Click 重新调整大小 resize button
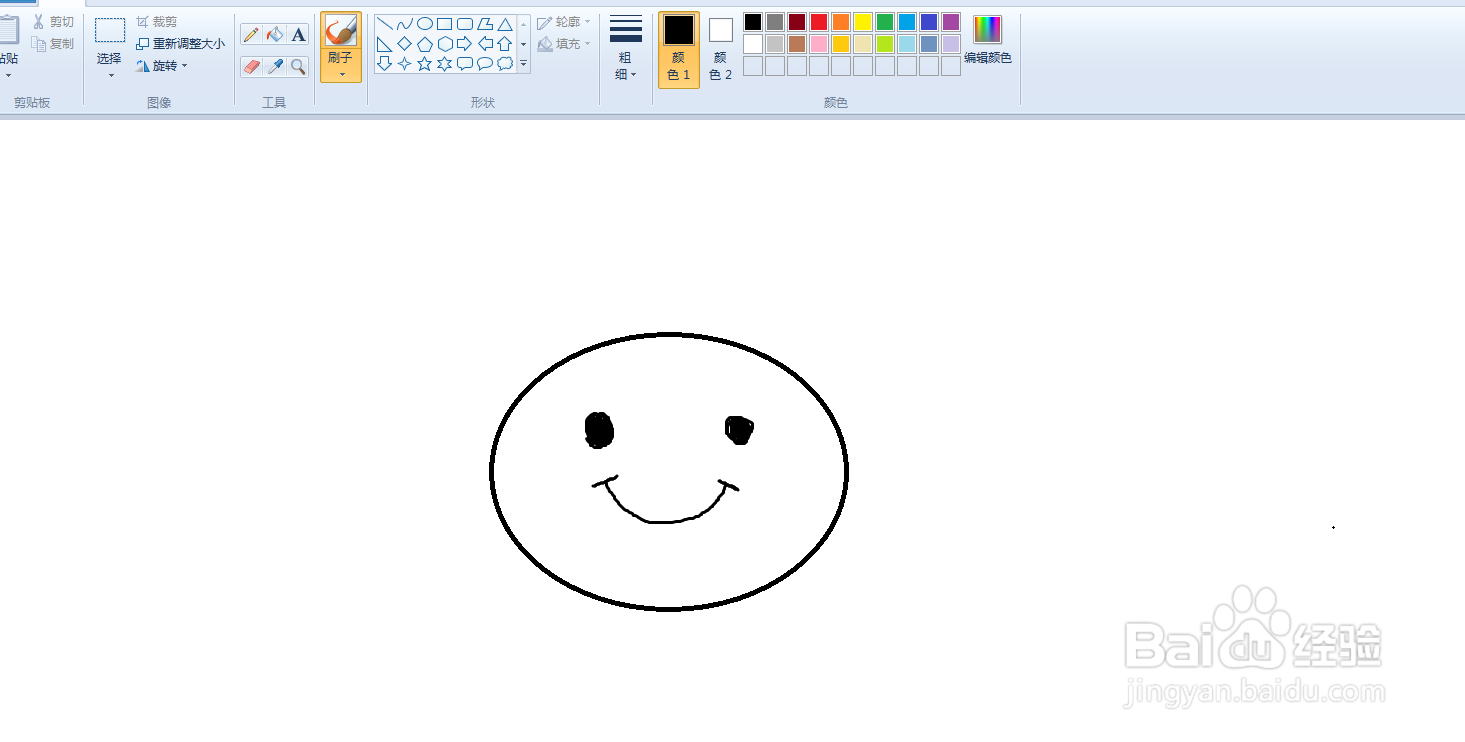 [180, 44]
